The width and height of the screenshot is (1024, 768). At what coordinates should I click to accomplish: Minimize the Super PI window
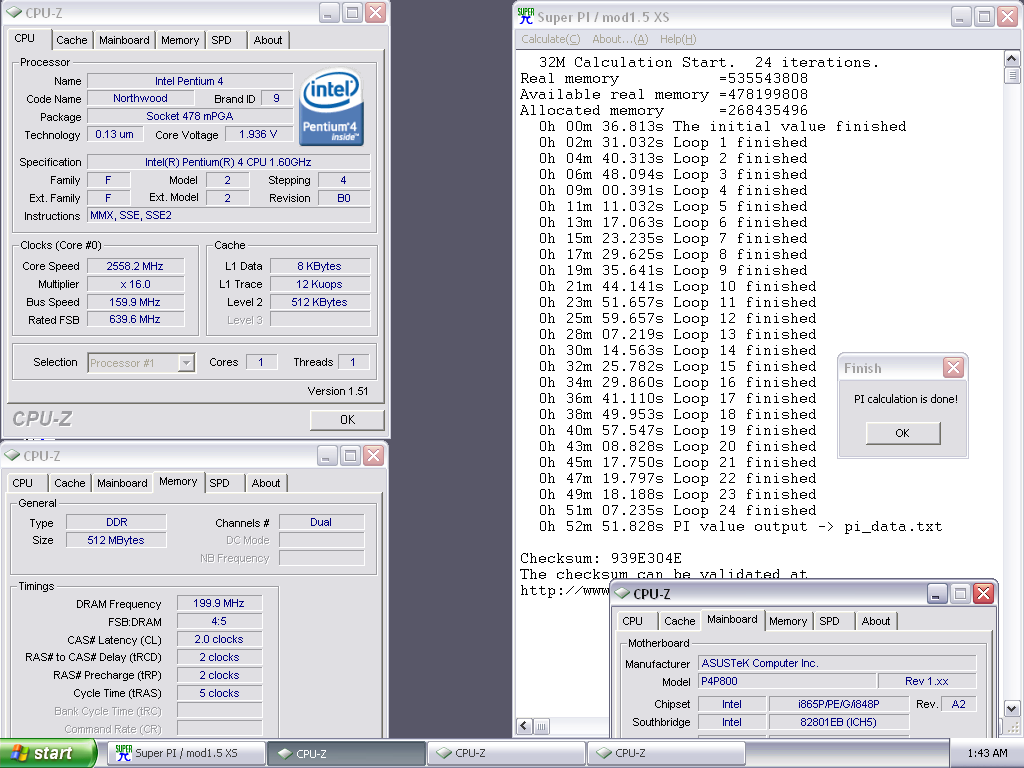tap(960, 16)
